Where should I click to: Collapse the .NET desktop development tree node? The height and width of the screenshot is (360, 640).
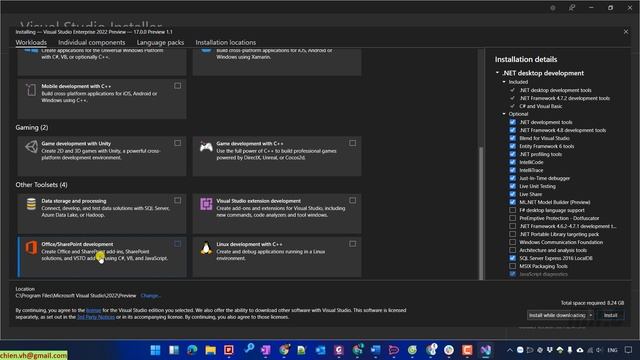[498, 73]
